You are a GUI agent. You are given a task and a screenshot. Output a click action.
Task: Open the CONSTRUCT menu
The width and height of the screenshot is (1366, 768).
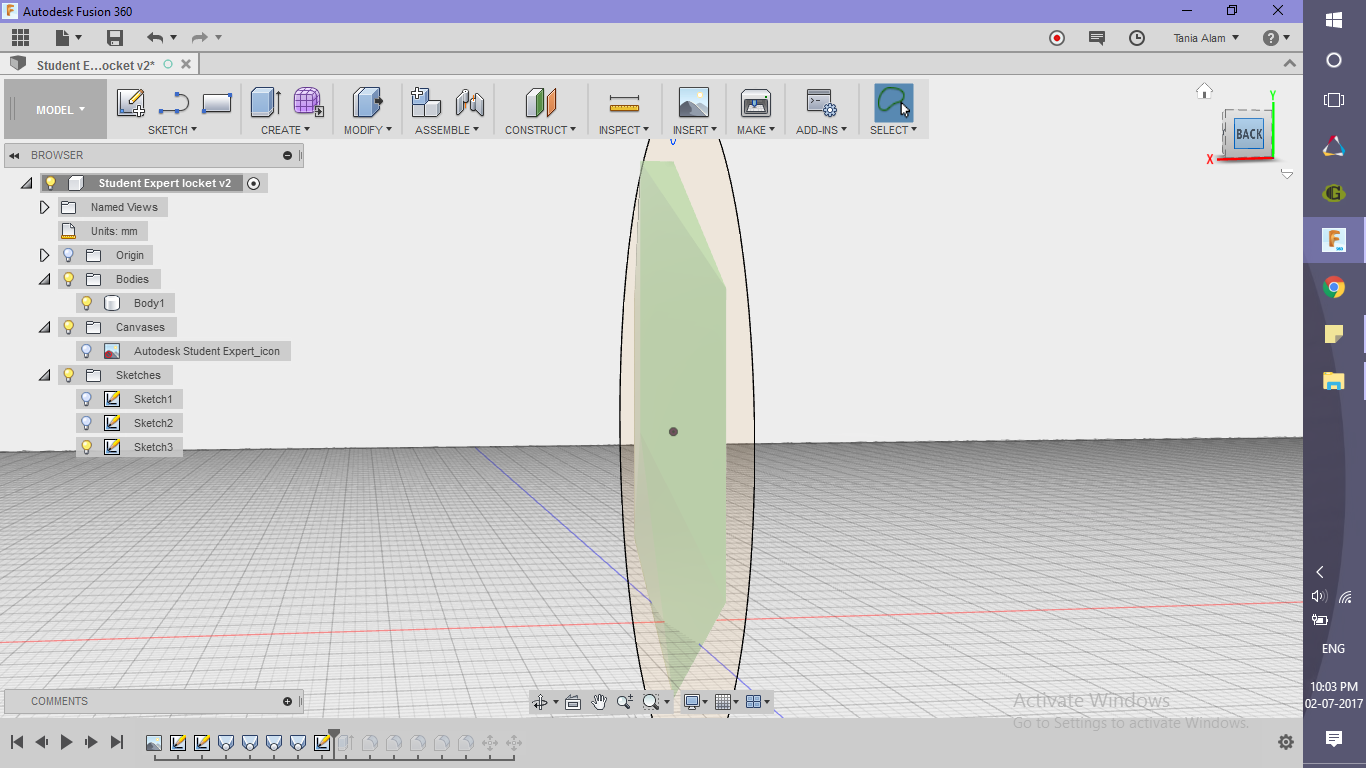tap(540, 130)
